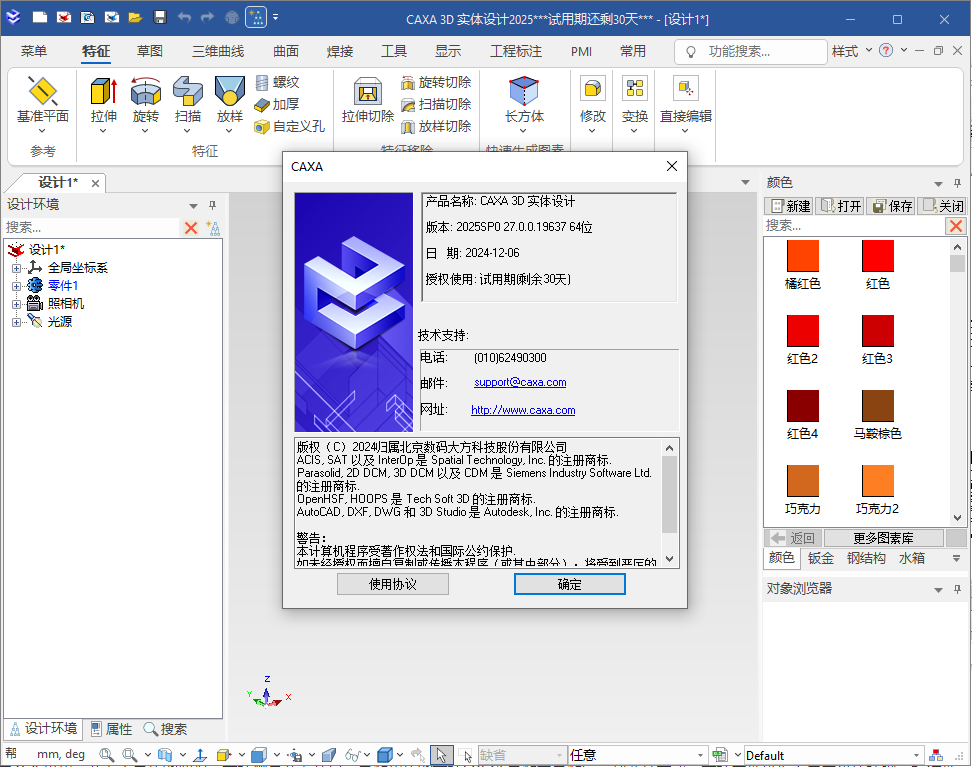The height and width of the screenshot is (767, 972).
Task: Click the 功能搜索 search field
Action: [751, 51]
